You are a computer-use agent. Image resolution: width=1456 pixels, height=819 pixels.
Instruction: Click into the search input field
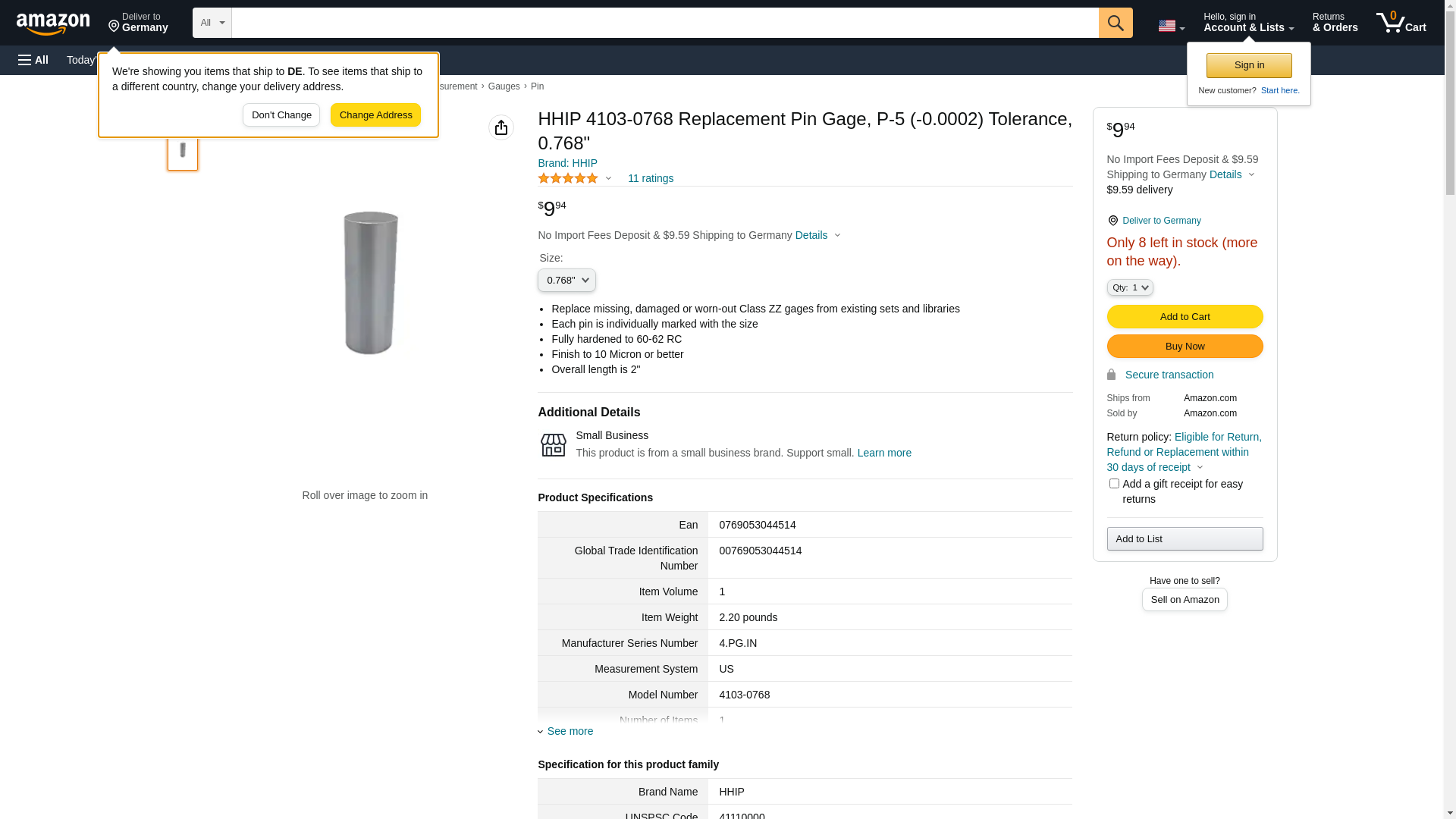pyautogui.click(x=664, y=23)
